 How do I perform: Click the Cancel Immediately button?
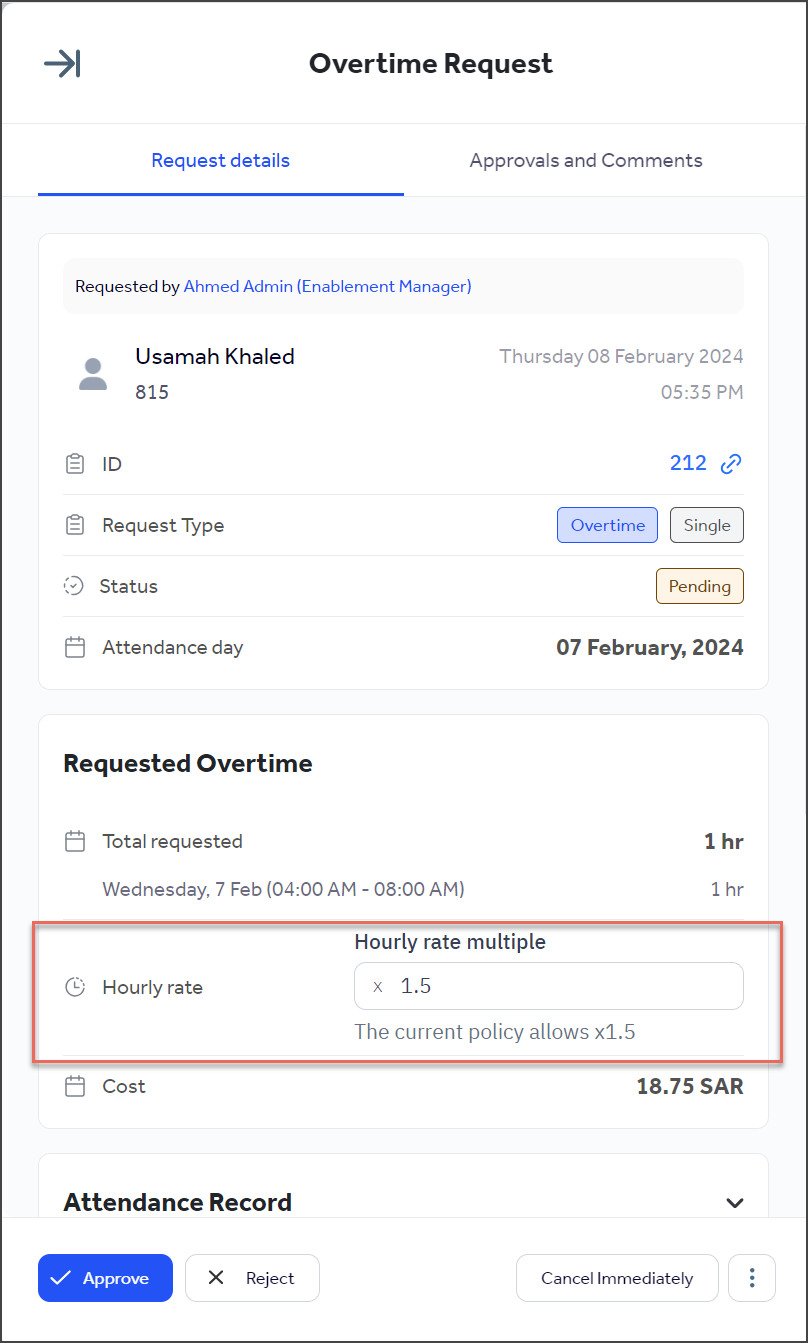(617, 1277)
